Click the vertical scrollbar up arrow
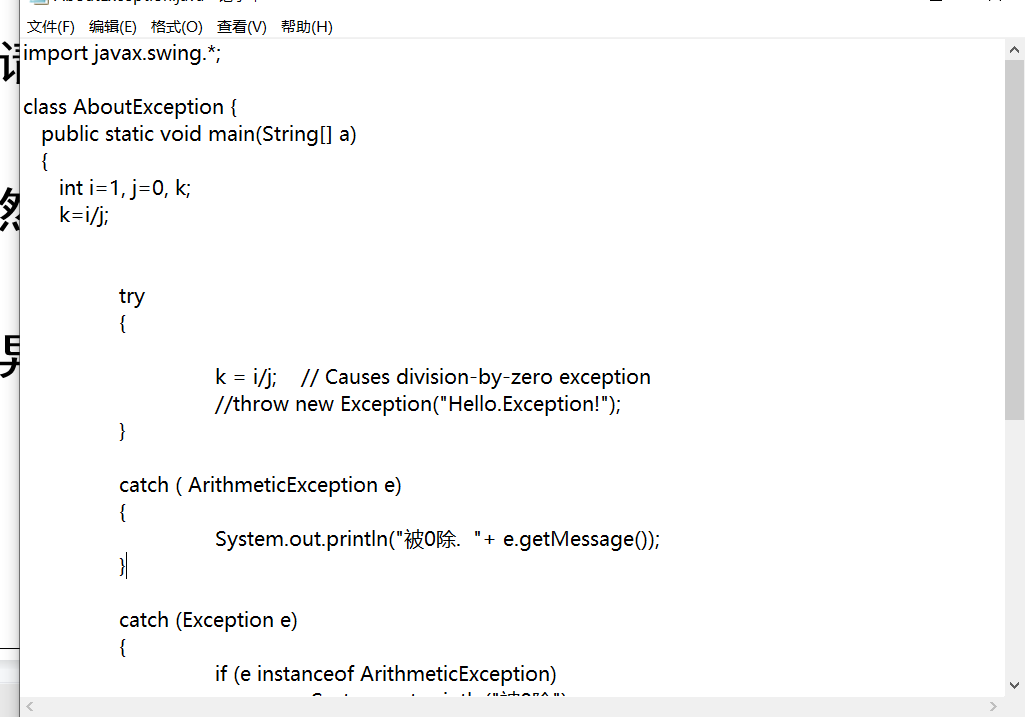Viewport: 1025px width, 717px height. pos(1014,48)
